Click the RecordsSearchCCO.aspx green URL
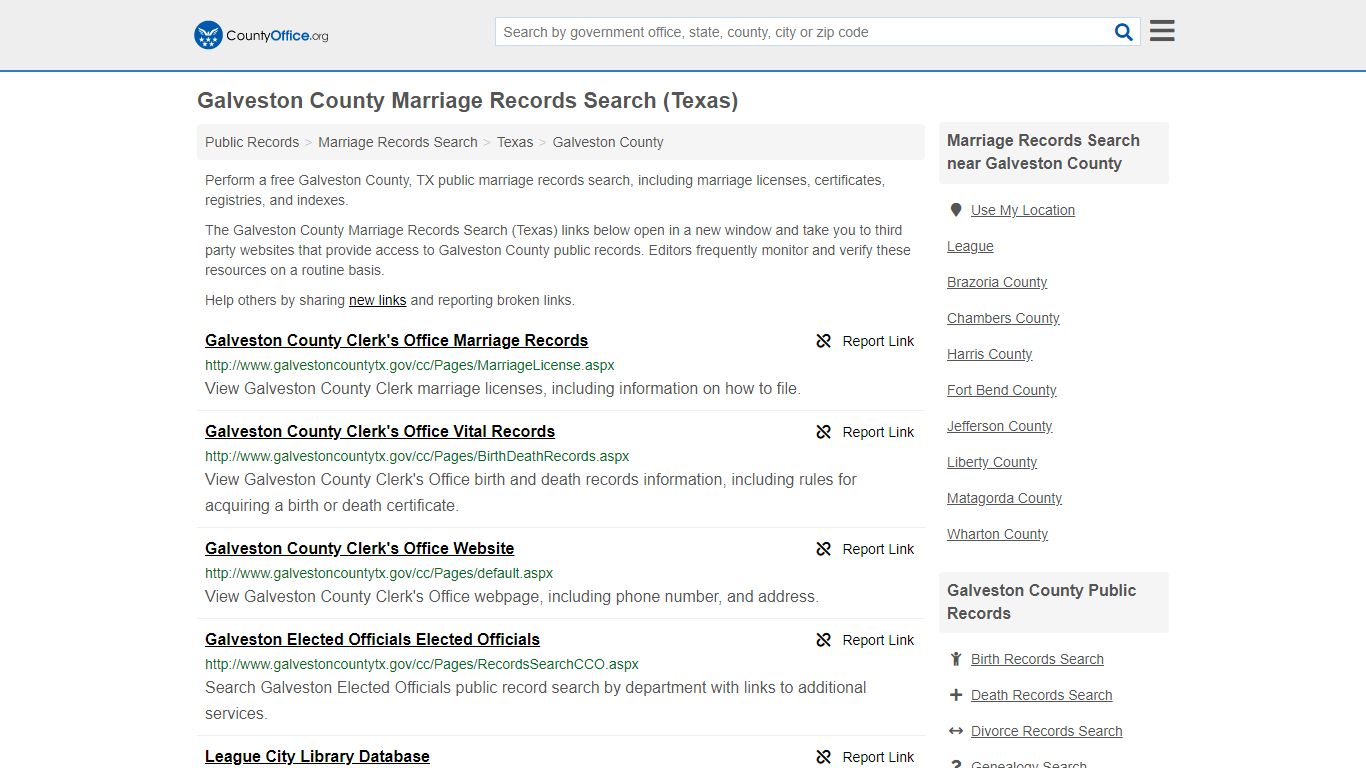Screen dimensions: 1366x768 pyautogui.click(x=422, y=664)
